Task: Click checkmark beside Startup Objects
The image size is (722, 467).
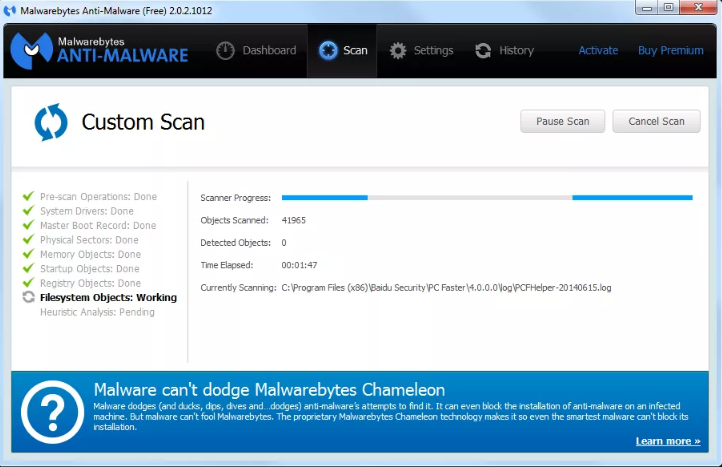Action: point(29,268)
